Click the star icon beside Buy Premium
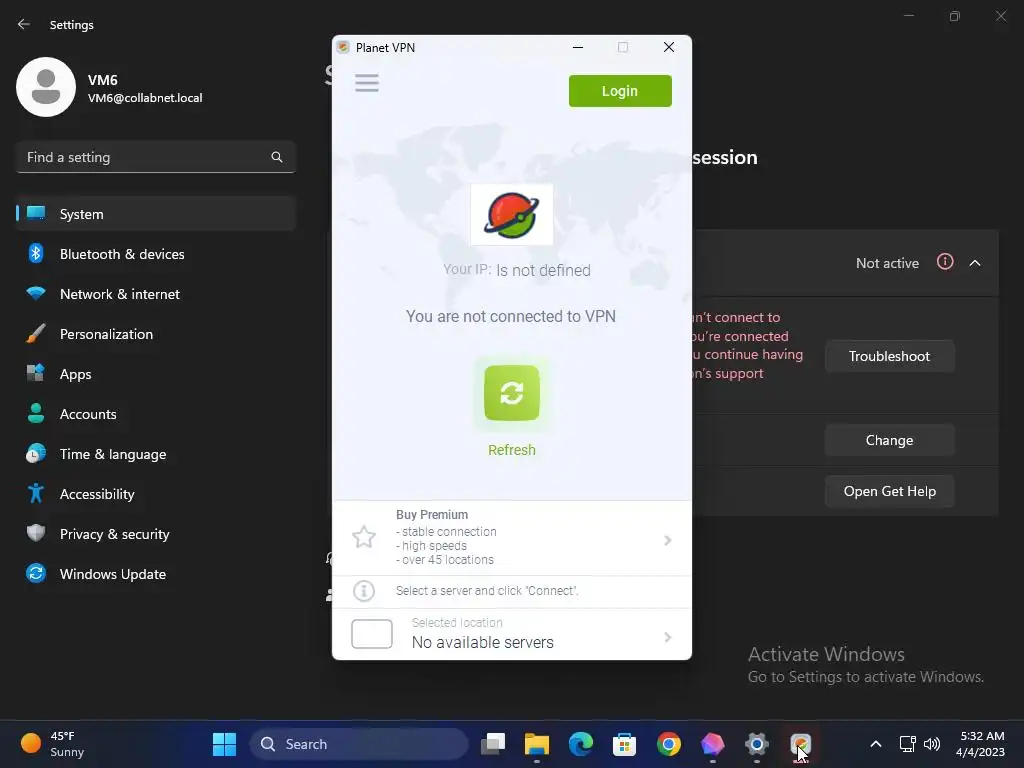1024x768 pixels. 364,537
